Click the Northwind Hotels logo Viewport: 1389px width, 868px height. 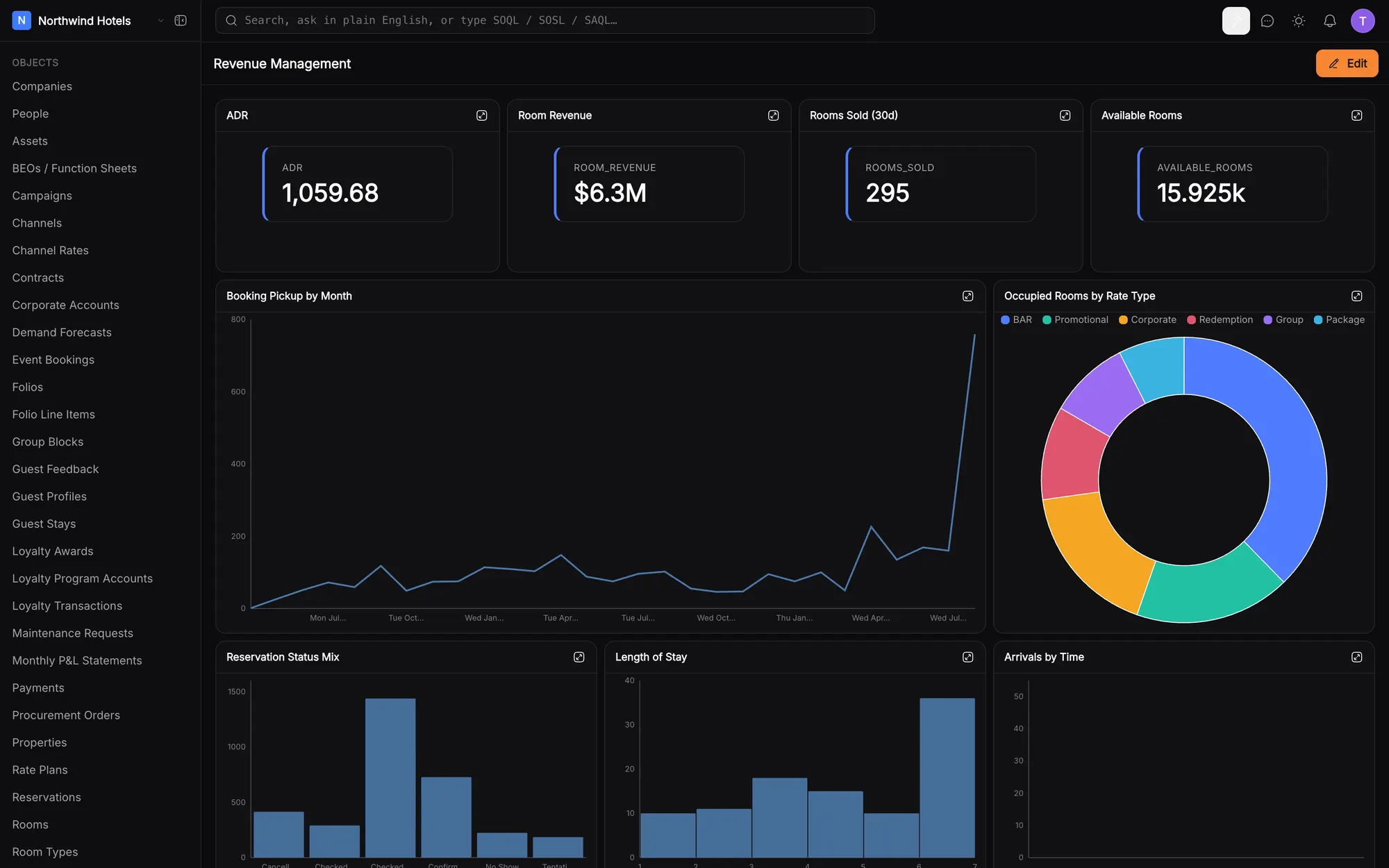tap(22, 20)
